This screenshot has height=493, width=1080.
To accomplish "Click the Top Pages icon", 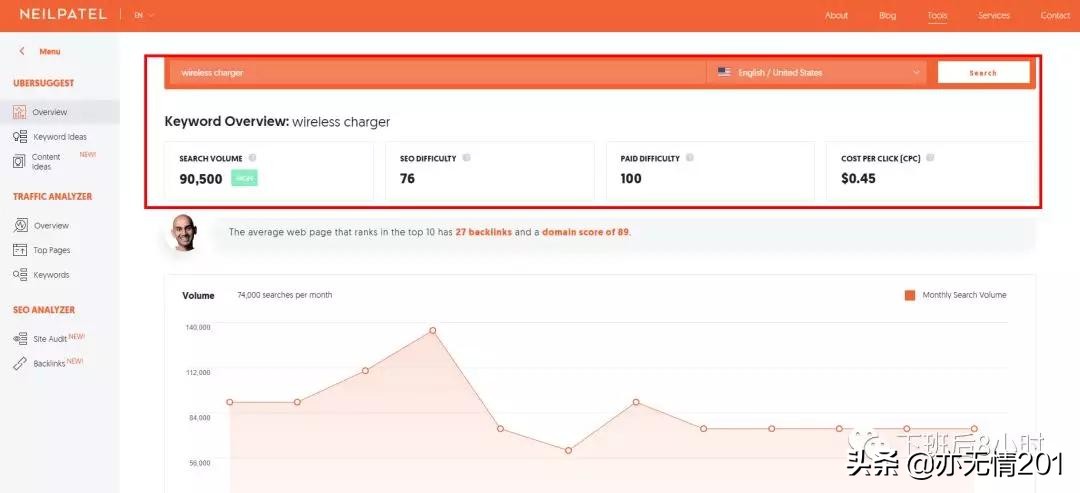I will click(x=20, y=250).
